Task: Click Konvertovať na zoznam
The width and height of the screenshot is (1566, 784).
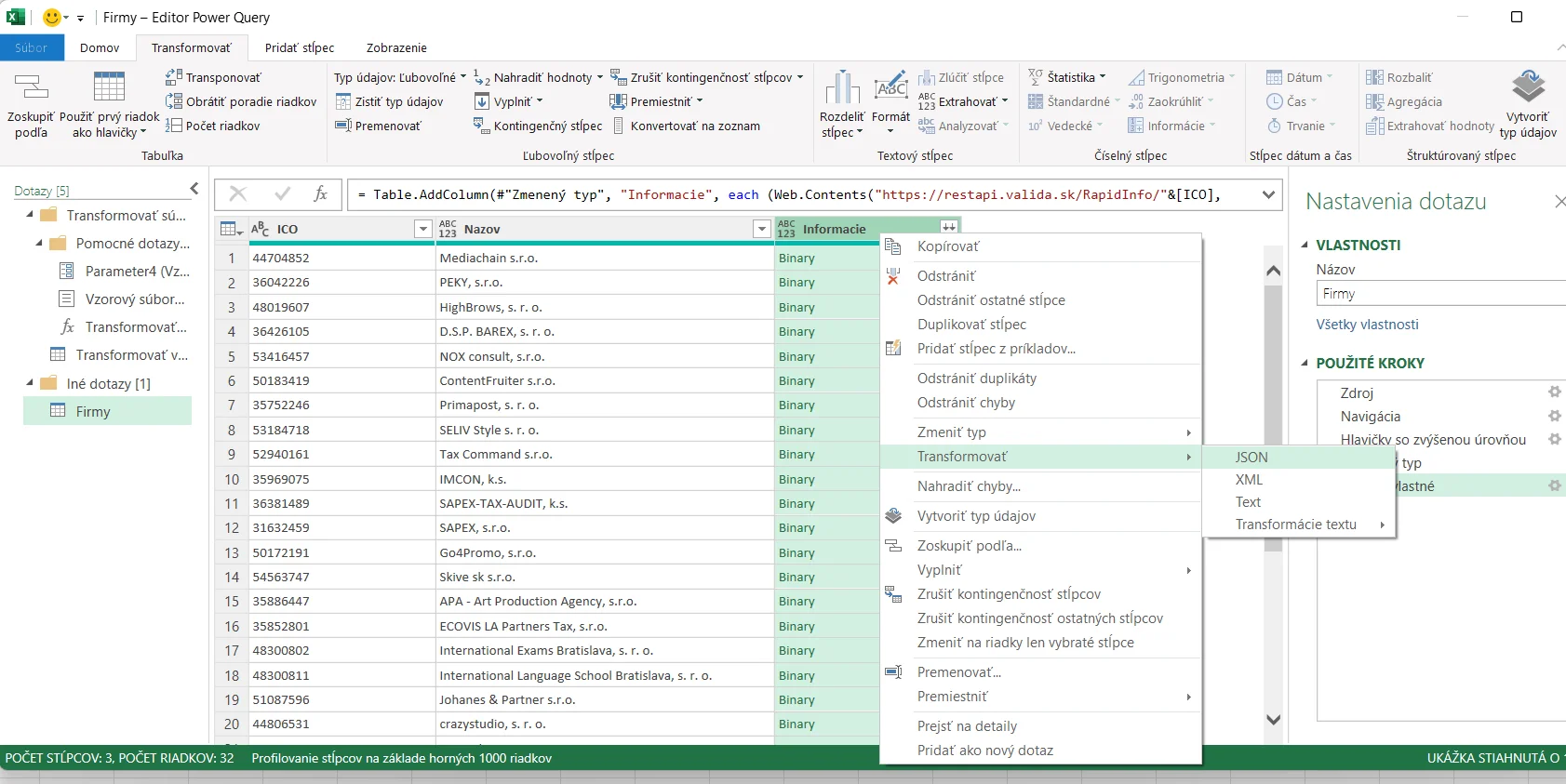Action: [685, 126]
